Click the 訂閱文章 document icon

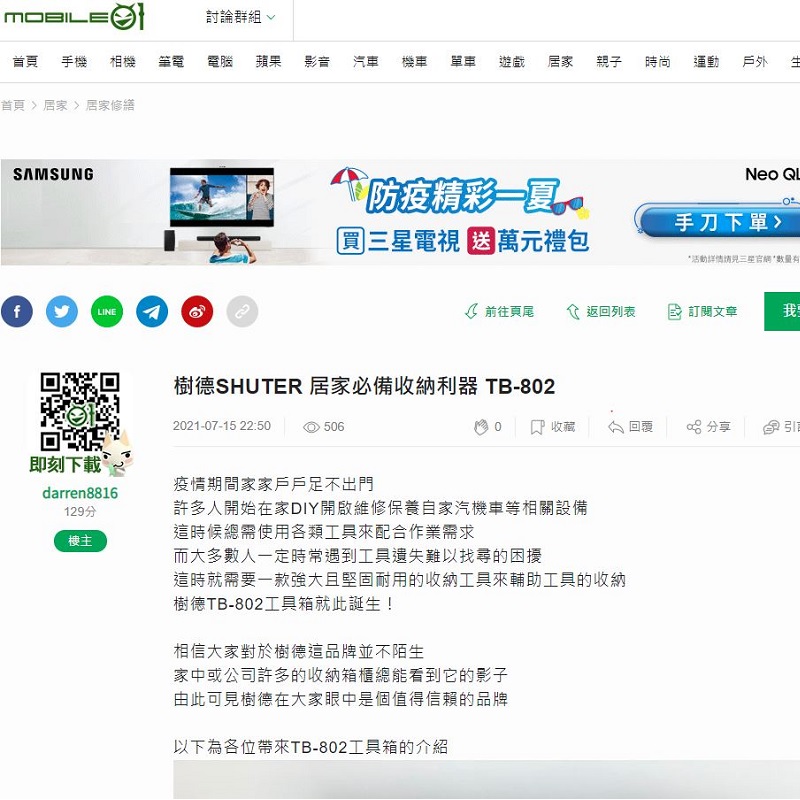[674, 311]
